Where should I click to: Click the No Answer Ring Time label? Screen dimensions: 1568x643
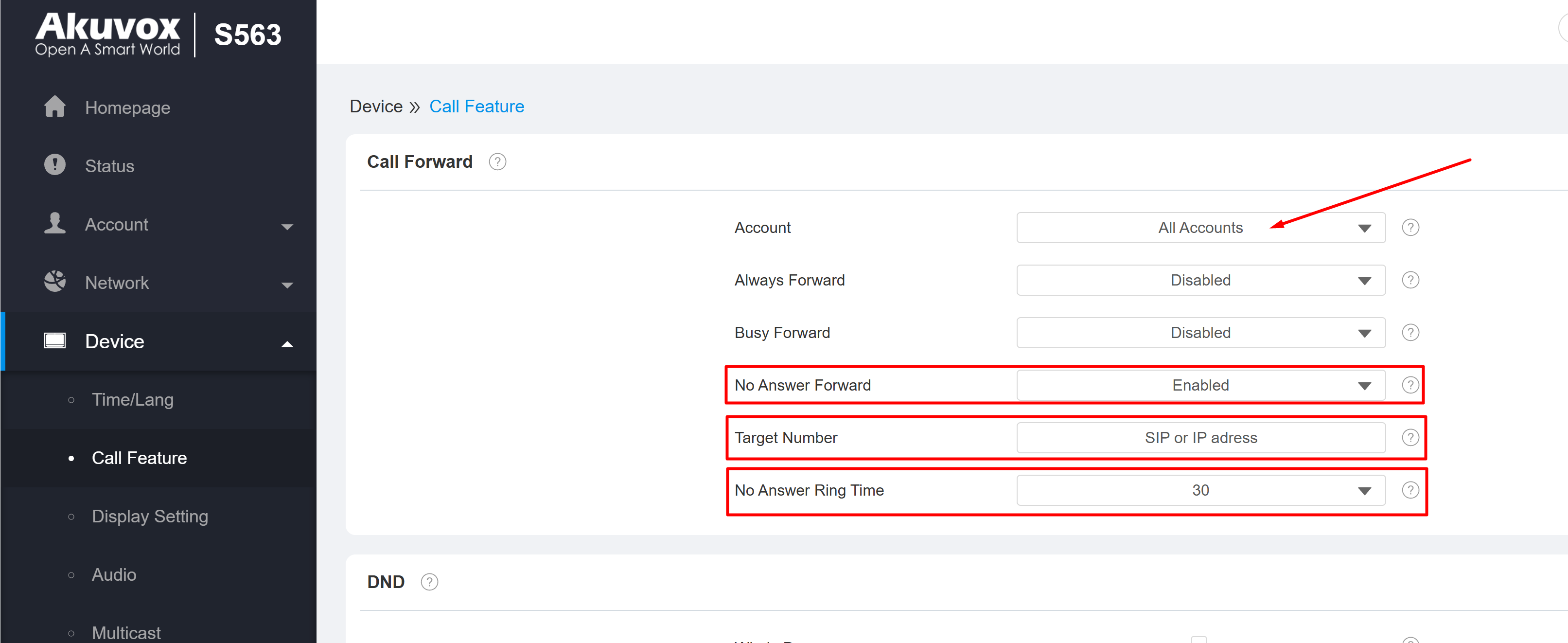pos(809,490)
